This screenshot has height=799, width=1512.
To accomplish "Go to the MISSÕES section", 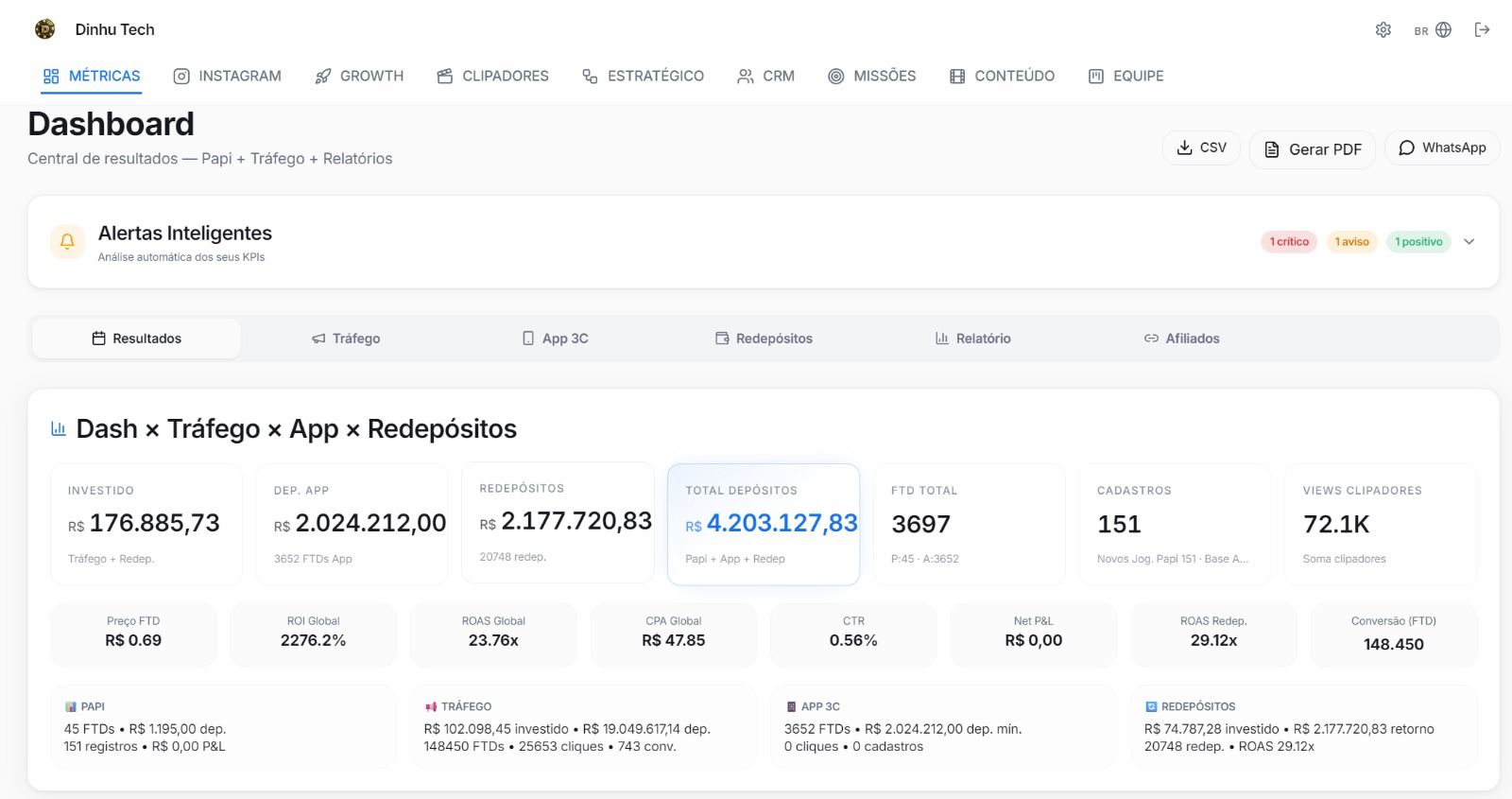I will (x=871, y=77).
